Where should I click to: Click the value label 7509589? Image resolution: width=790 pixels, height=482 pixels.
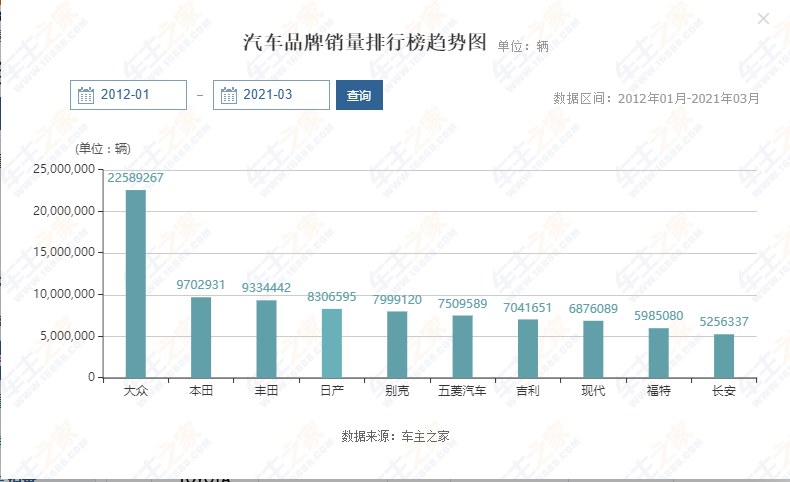click(x=463, y=304)
